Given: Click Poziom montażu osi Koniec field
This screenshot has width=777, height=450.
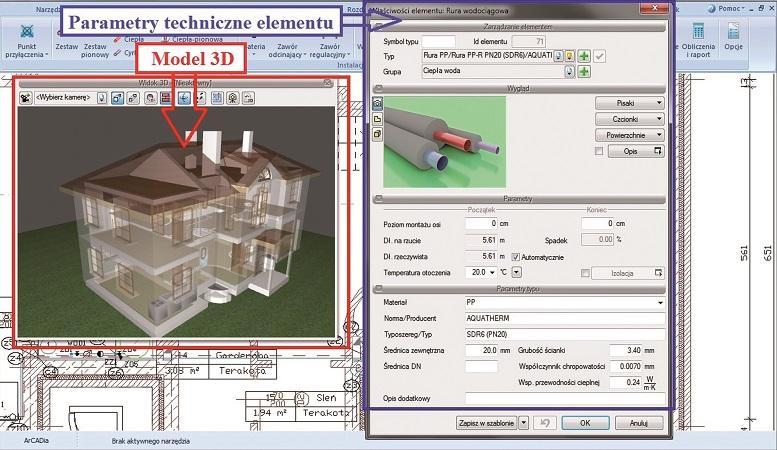Looking at the screenshot, I should [598, 224].
